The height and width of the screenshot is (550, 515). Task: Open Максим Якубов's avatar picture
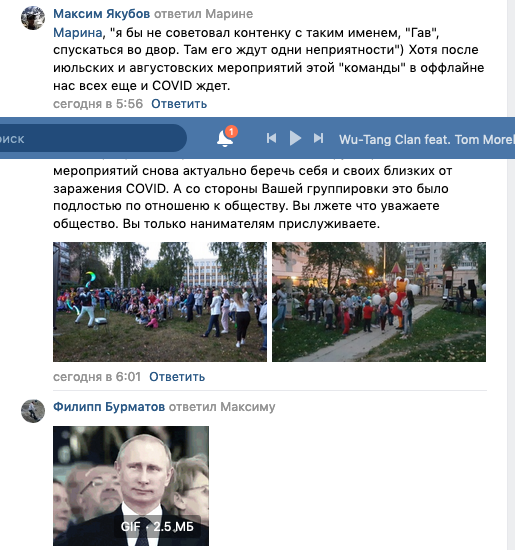point(33,18)
